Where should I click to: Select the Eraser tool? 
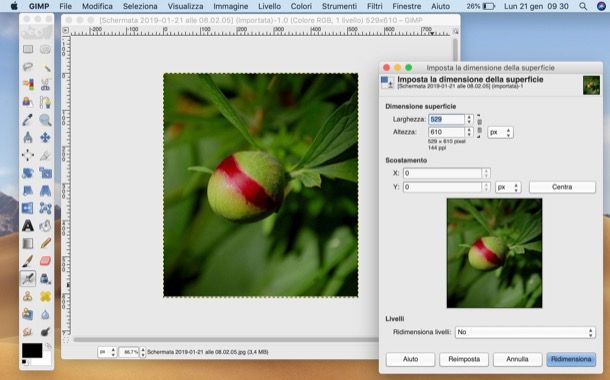[x=45, y=261]
